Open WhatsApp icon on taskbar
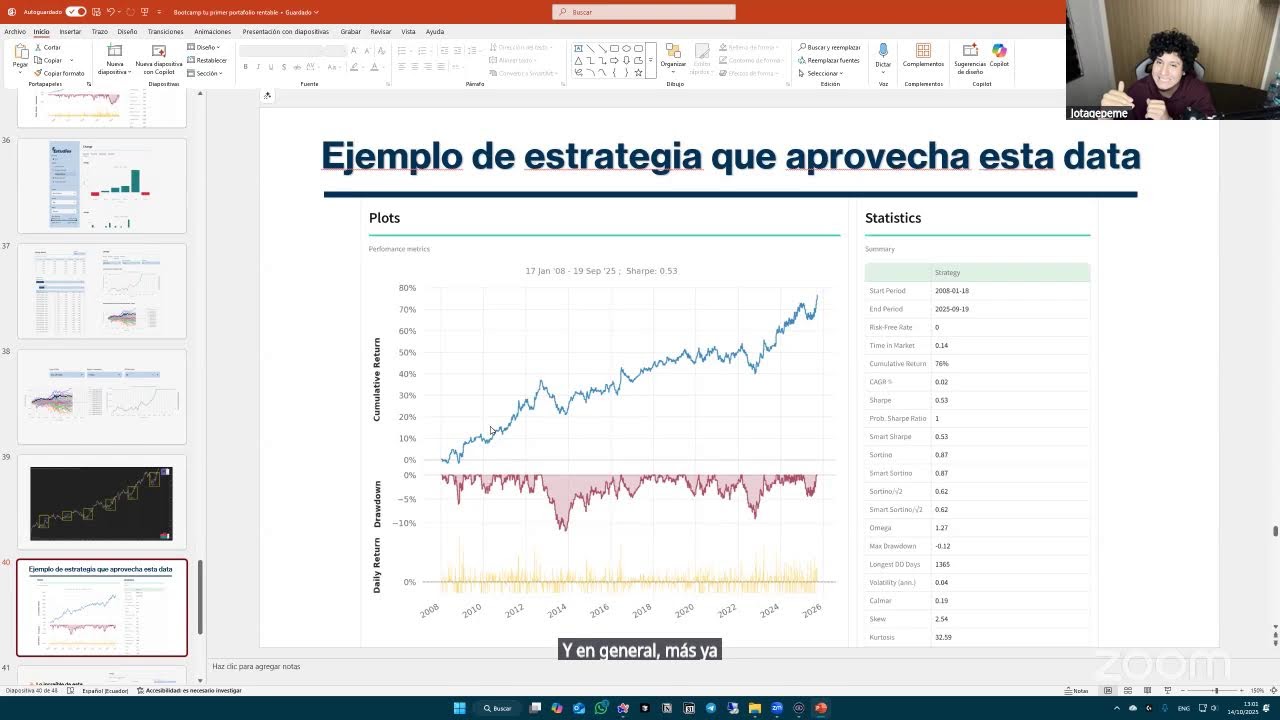The width and height of the screenshot is (1280, 720). click(x=601, y=708)
